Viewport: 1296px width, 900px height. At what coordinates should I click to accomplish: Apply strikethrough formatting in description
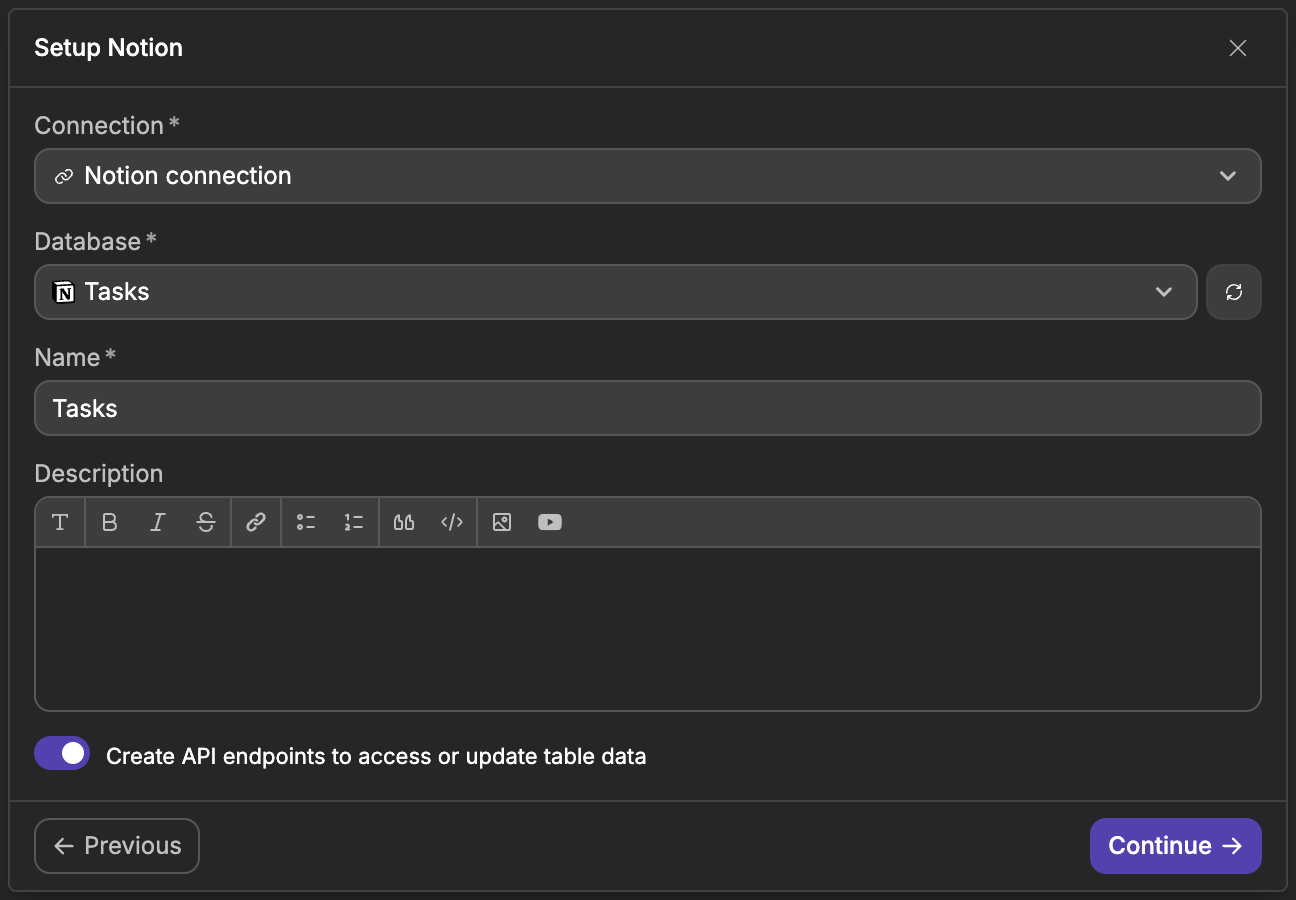pos(206,522)
